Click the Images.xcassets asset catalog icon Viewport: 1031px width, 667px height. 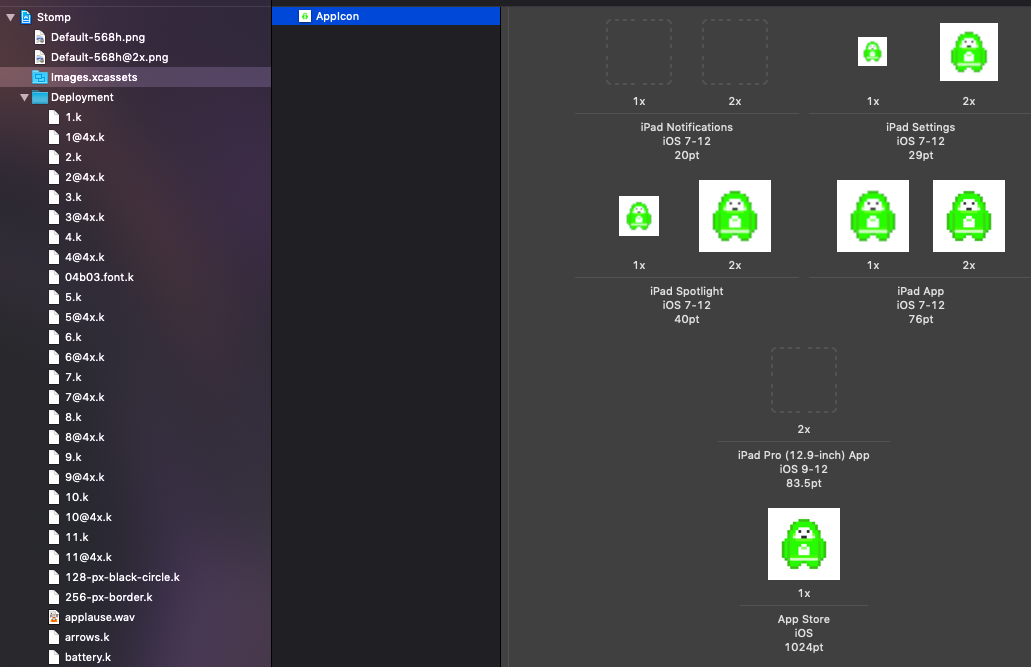coord(39,77)
